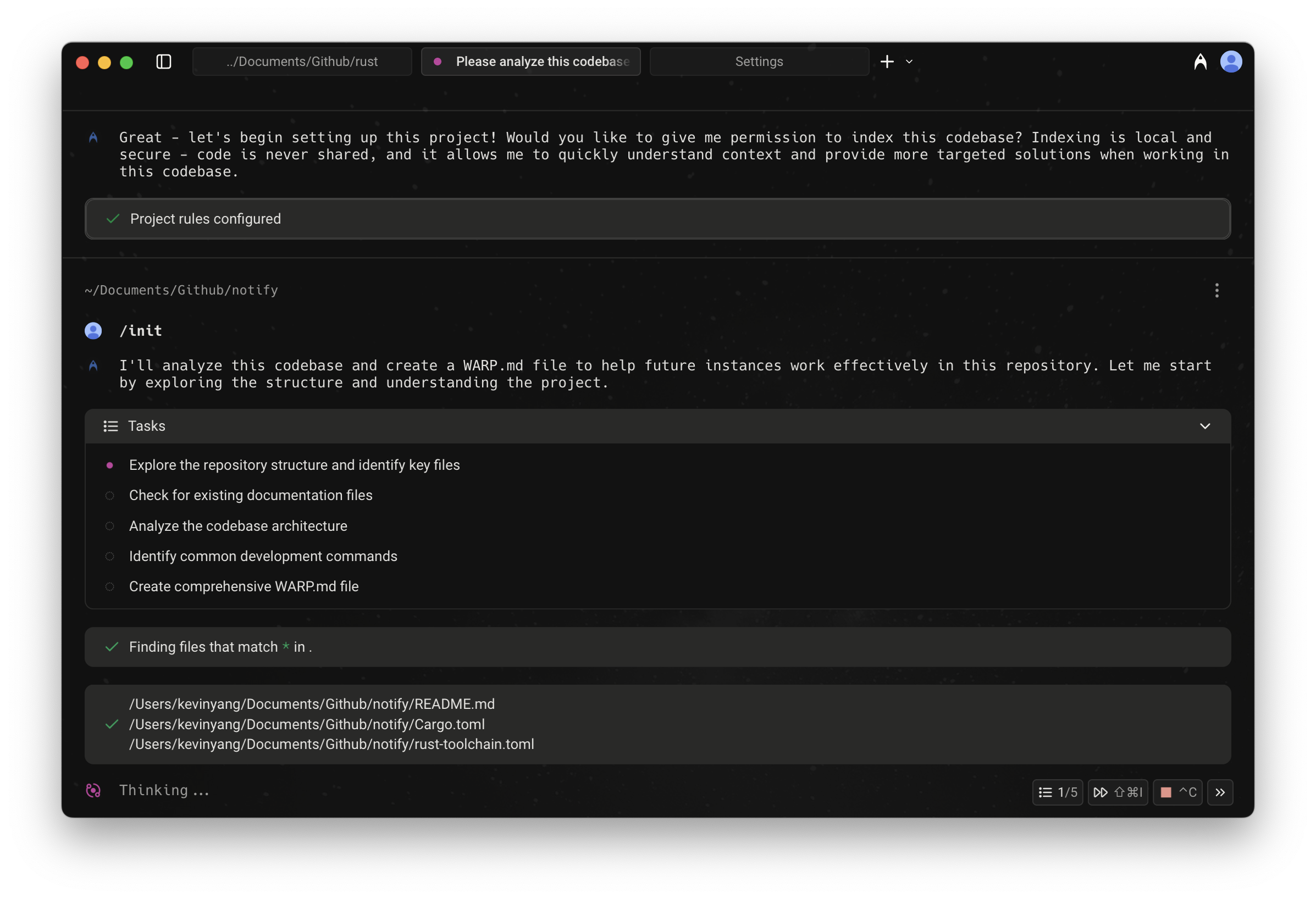Click the double-chevron expand button

tap(1220, 792)
